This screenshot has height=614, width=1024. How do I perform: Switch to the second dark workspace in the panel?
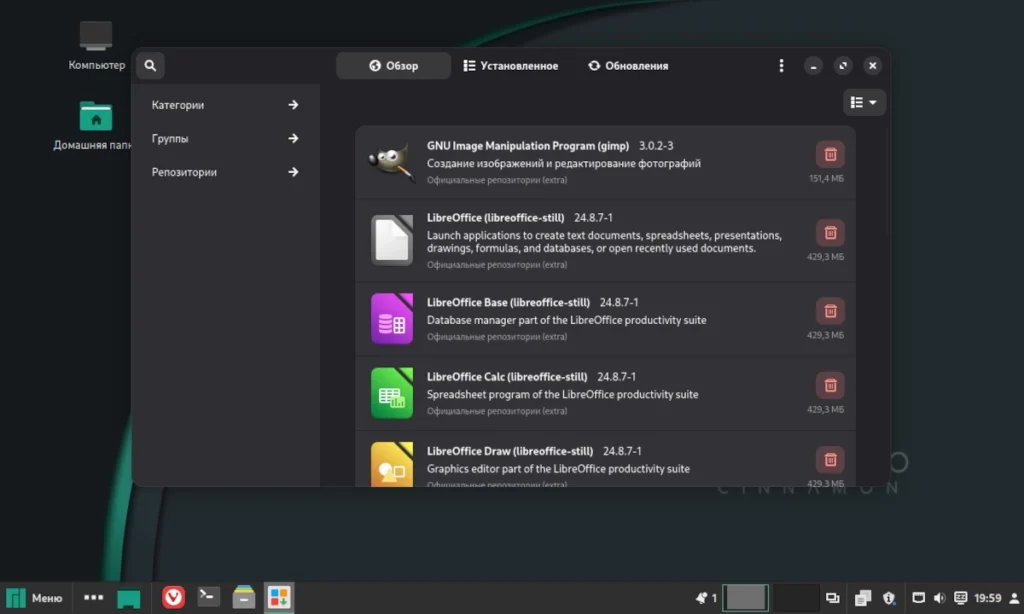(x=795, y=598)
